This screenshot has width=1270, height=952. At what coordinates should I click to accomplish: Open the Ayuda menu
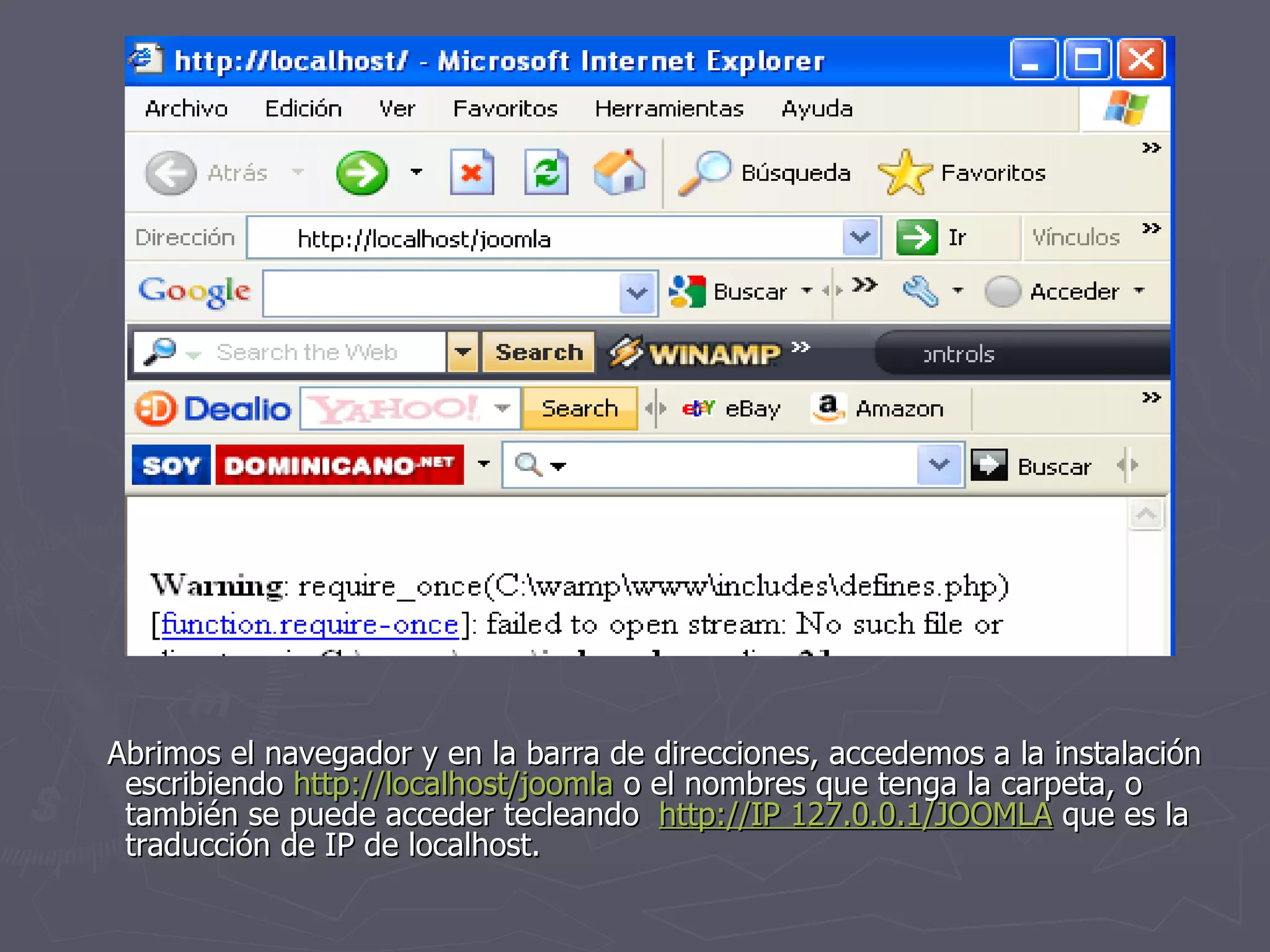coord(817,109)
